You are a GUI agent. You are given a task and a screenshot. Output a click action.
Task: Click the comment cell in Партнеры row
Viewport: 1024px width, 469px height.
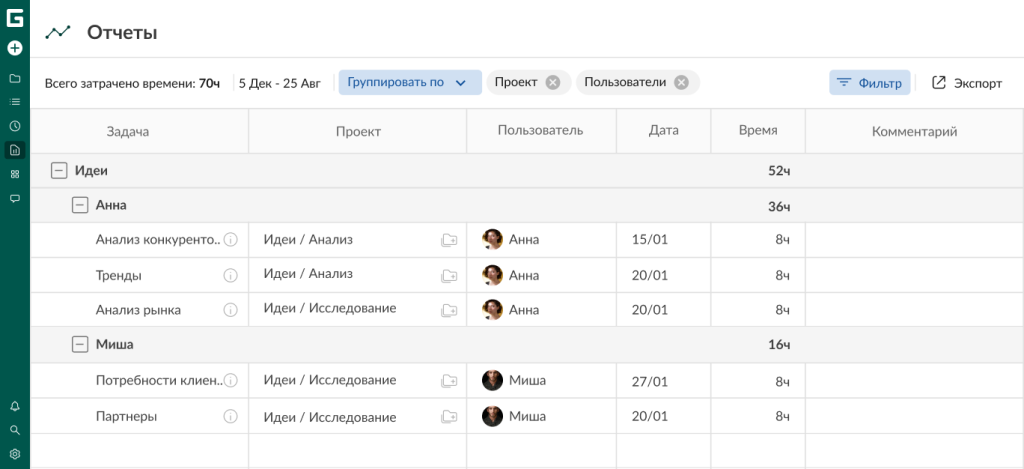(x=914, y=416)
